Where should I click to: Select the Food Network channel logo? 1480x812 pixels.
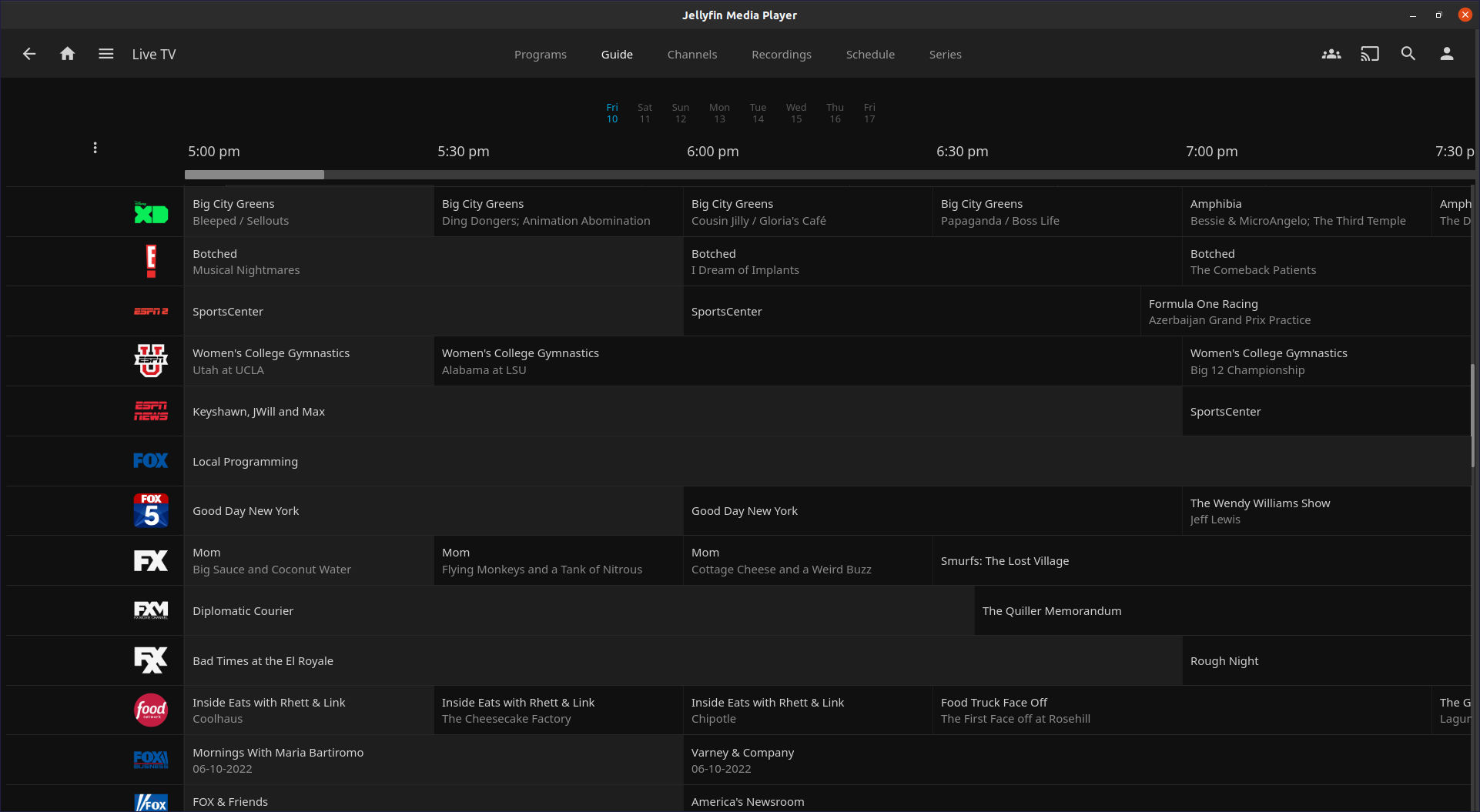[x=151, y=710]
